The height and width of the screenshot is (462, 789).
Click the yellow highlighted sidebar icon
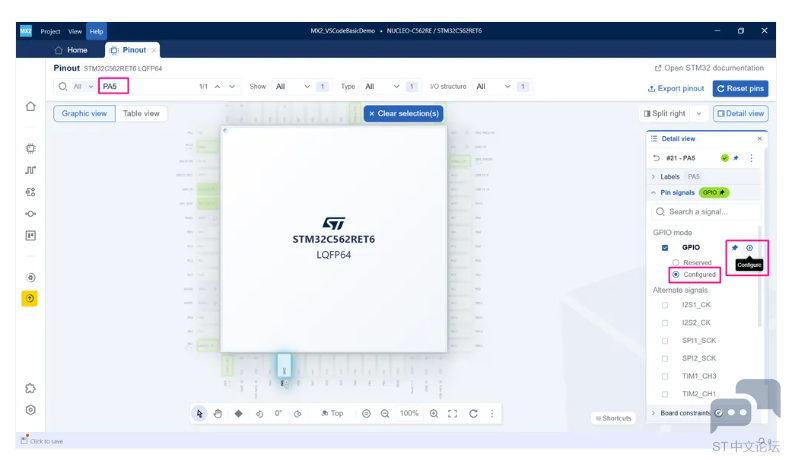point(30,298)
